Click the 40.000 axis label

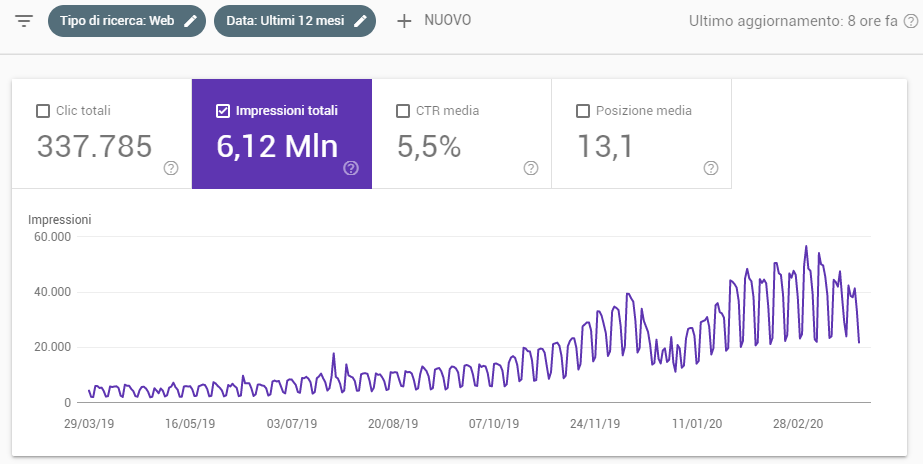pyautogui.click(x=52, y=292)
